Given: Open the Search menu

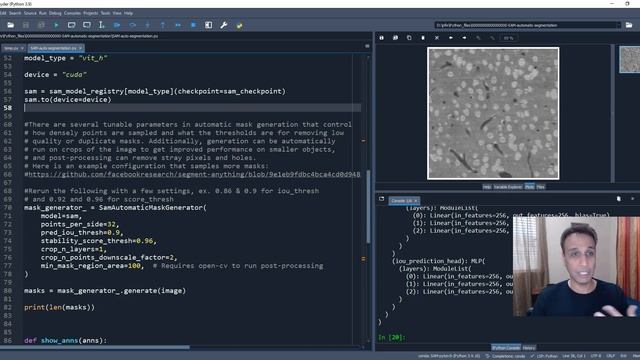Looking at the screenshot, I should (x=15, y=13).
